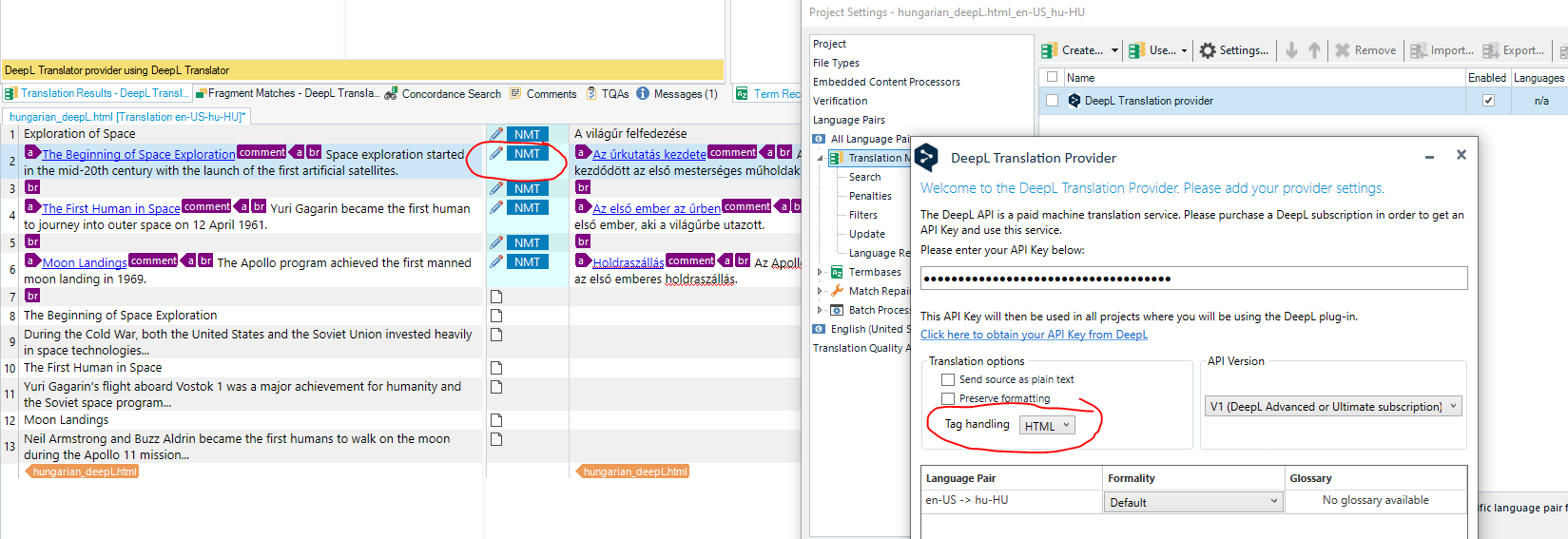Click source link 'The First Human in Space'
The height and width of the screenshot is (539, 1568).
coord(111,208)
